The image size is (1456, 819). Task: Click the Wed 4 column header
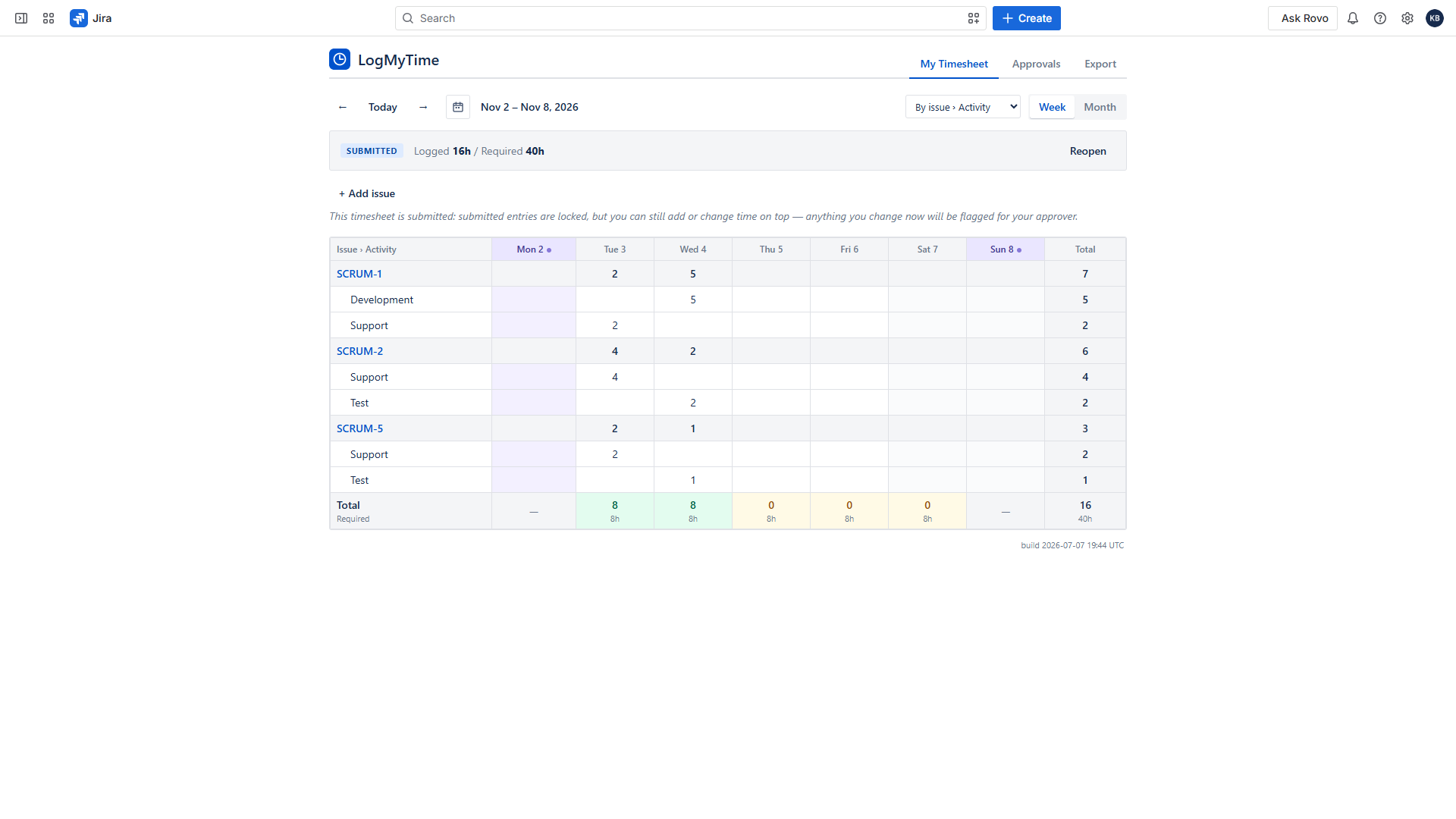click(693, 249)
